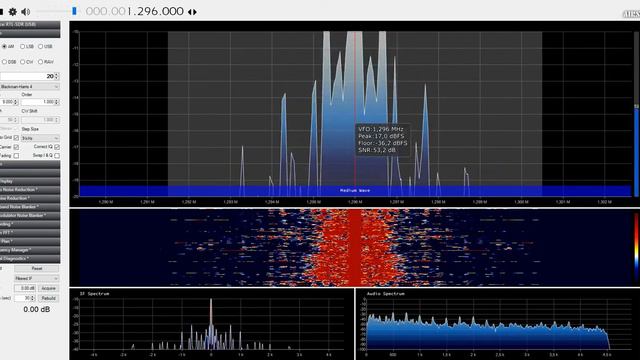Open the Step Size dropdown
The height and width of the screenshot is (360, 640).
(40, 138)
